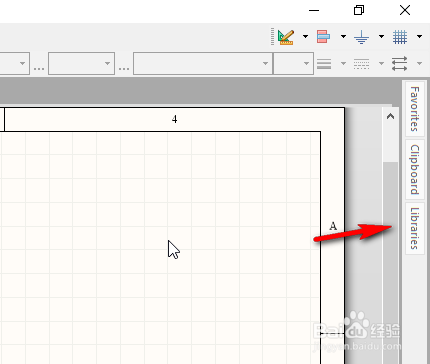Select the power port ground icon
The width and height of the screenshot is (430, 364).
(x=361, y=37)
